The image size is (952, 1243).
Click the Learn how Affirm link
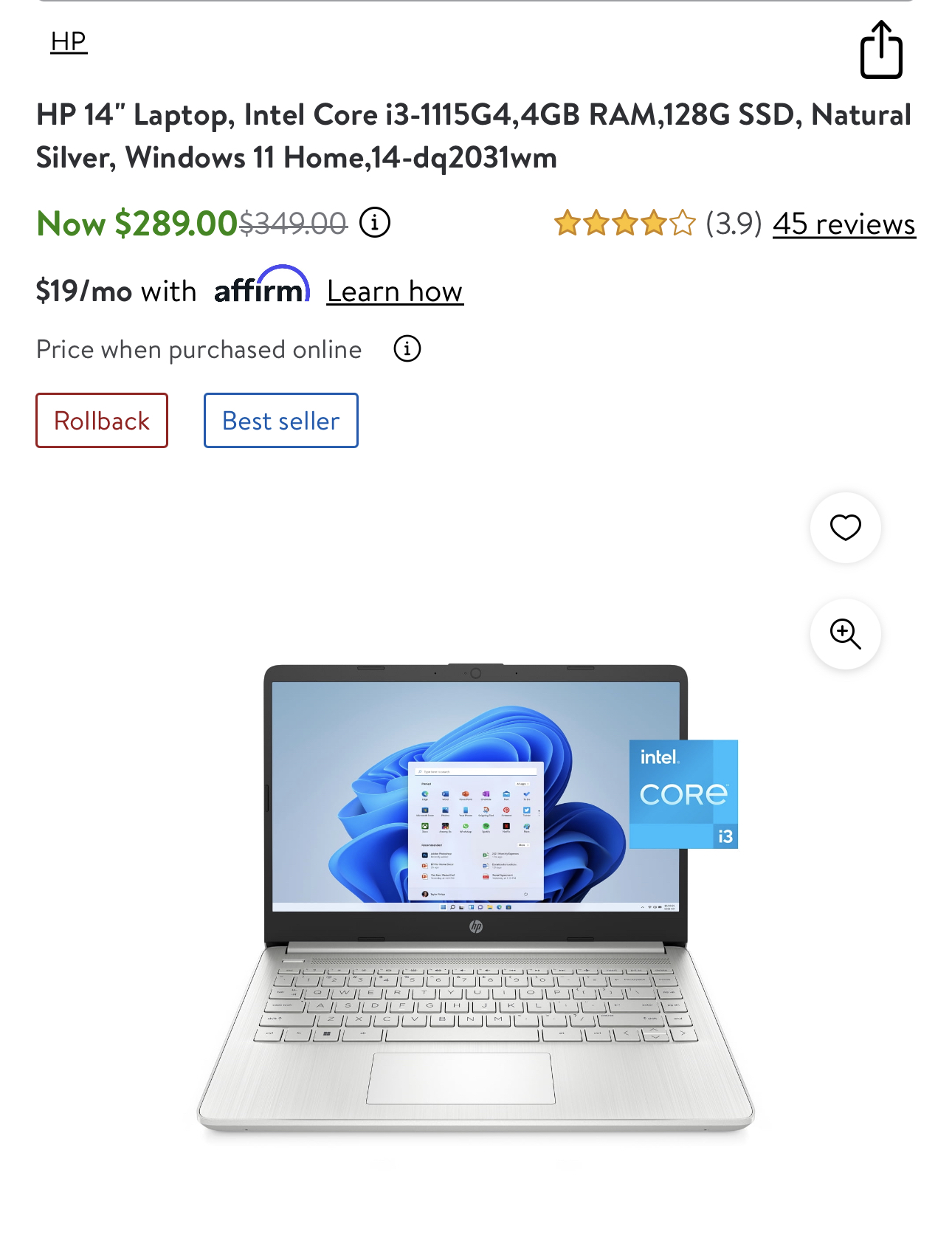point(396,291)
